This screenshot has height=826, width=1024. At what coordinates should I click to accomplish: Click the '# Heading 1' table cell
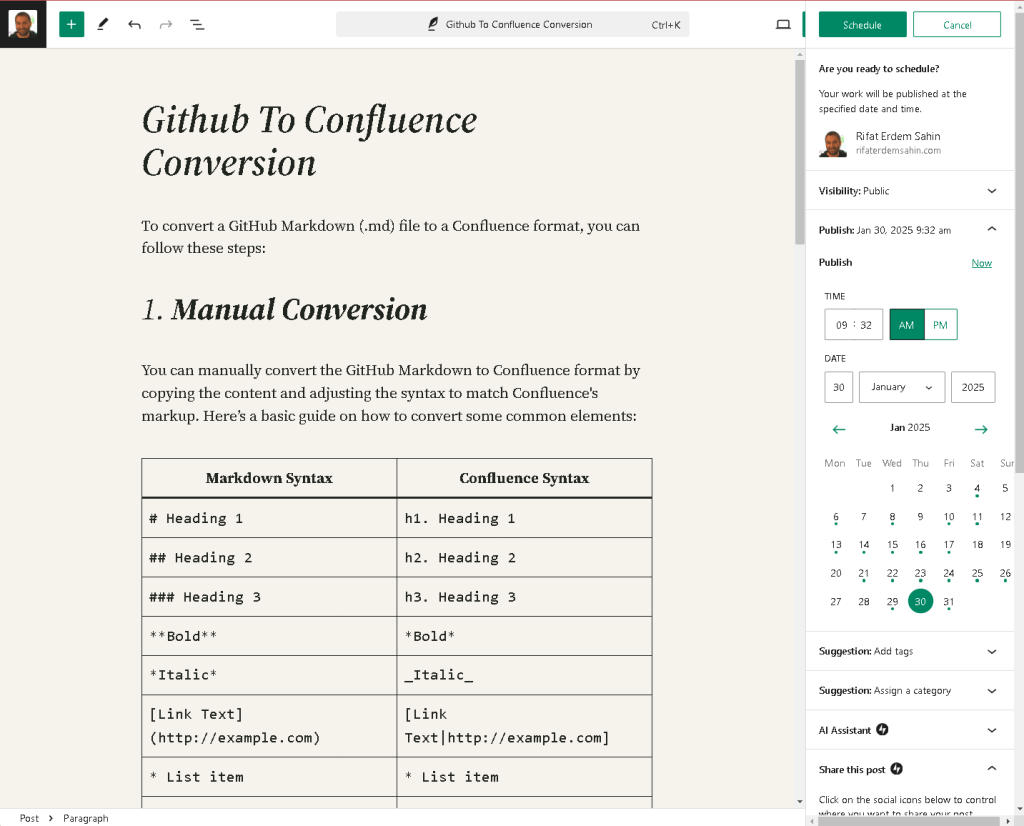pos(269,518)
